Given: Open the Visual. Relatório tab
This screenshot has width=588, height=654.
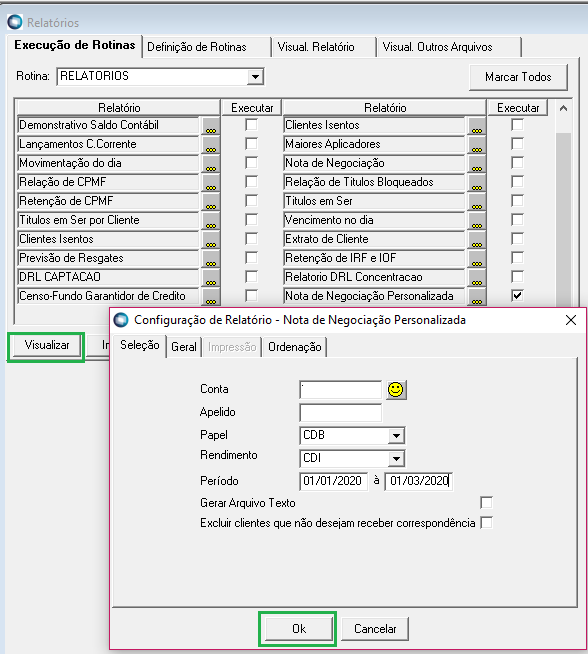Looking at the screenshot, I should 324,47.
